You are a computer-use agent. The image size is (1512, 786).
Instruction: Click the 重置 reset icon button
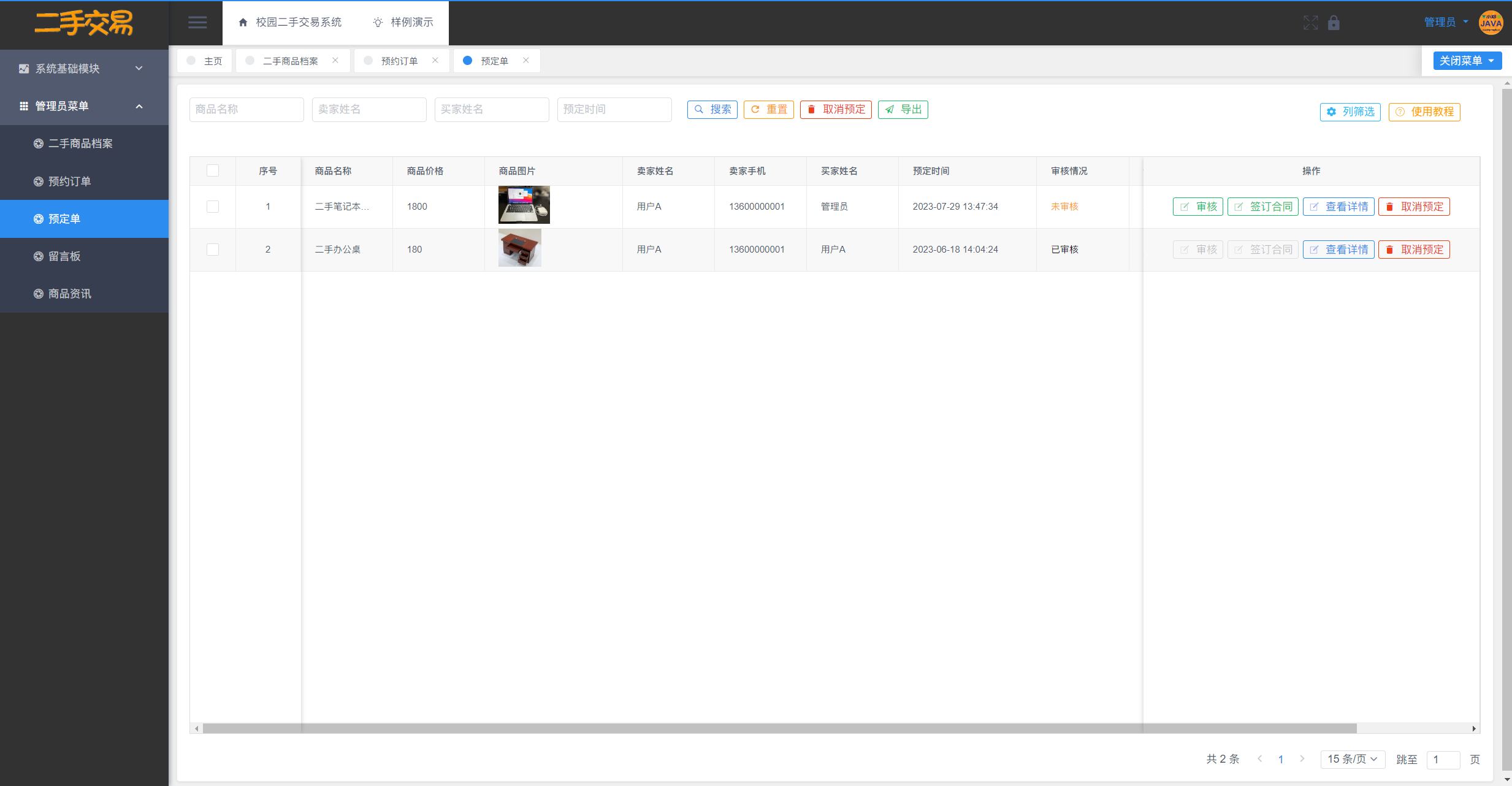(x=768, y=109)
